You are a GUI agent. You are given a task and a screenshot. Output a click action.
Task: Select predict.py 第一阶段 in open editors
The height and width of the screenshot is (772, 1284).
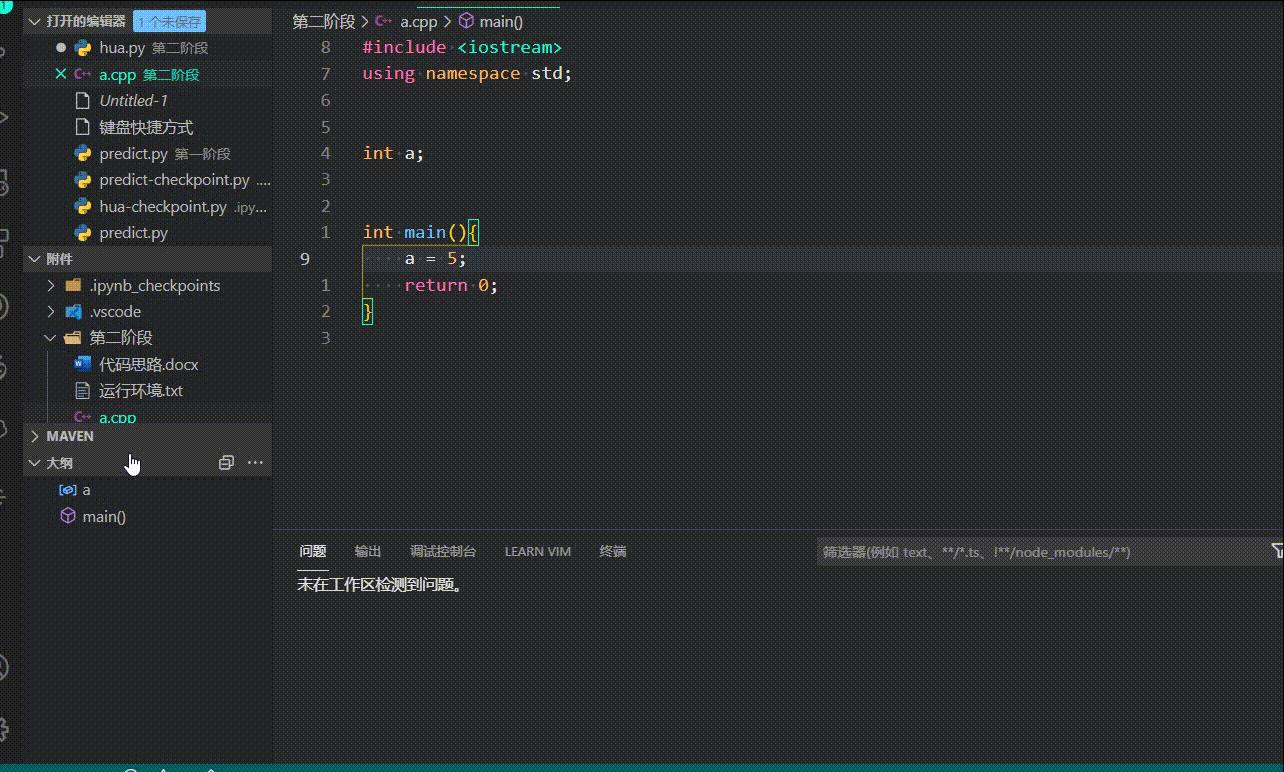(x=147, y=154)
